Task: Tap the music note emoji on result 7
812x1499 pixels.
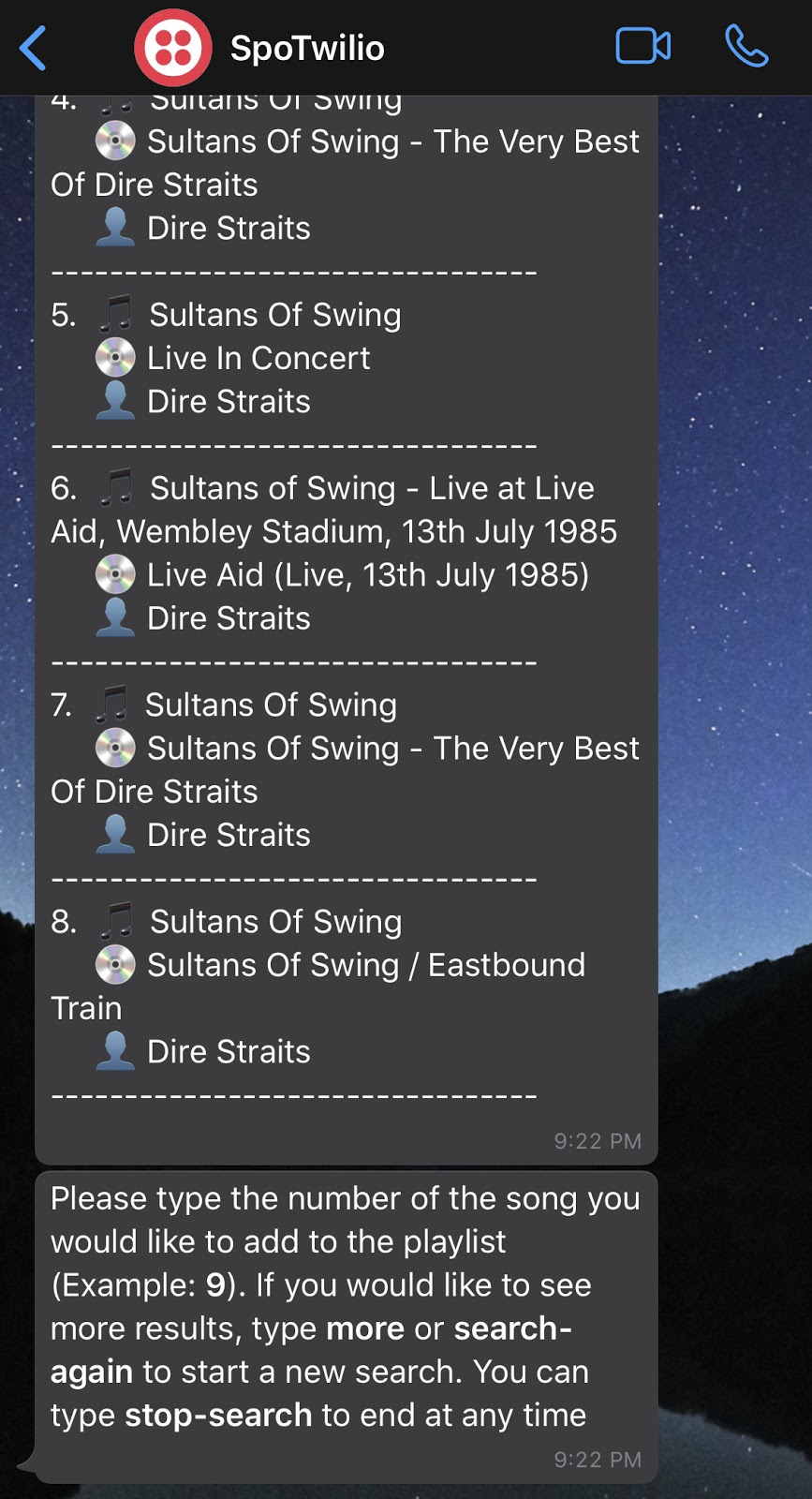Action: click(112, 705)
